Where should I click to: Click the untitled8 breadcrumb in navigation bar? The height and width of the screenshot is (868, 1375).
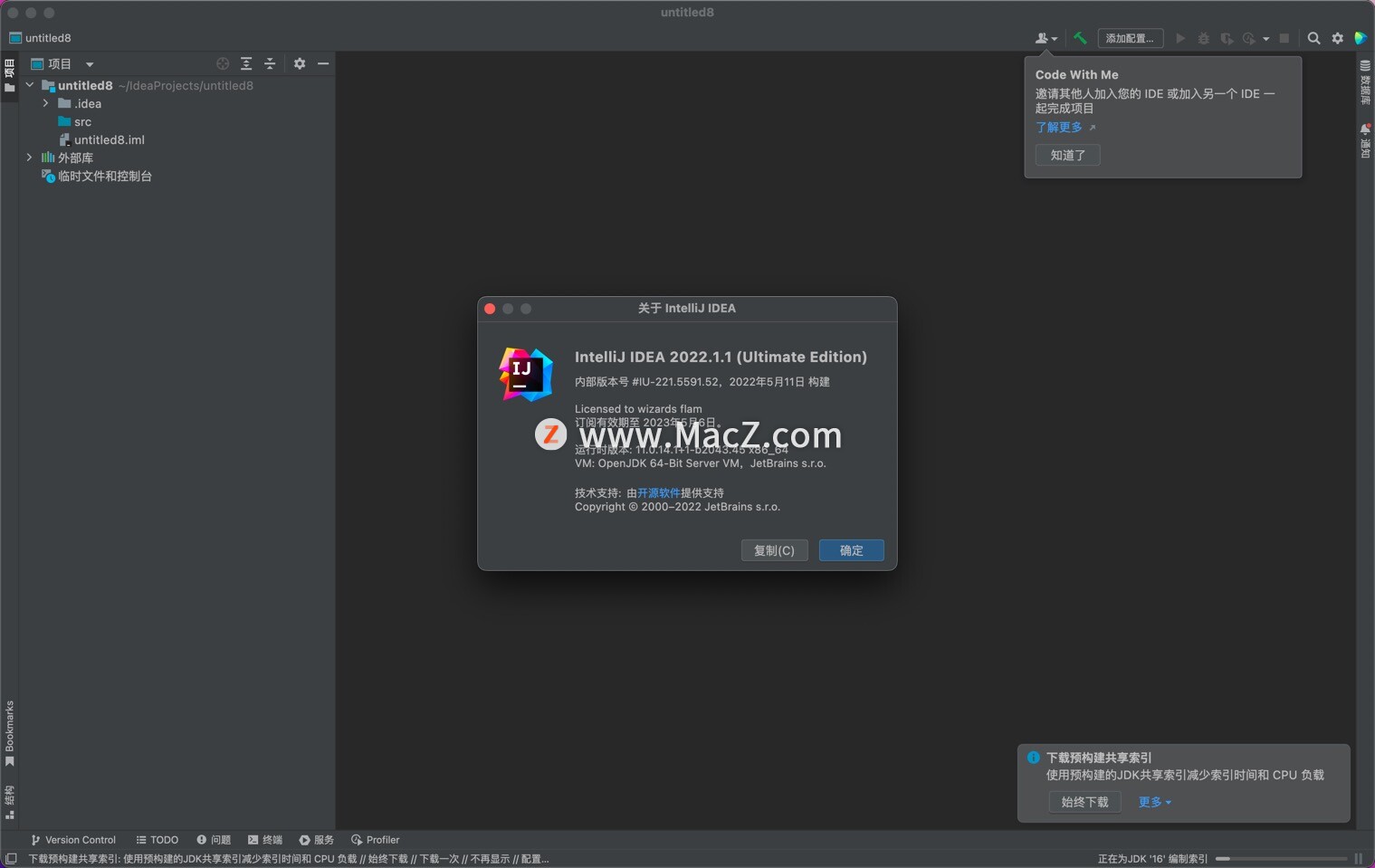41,38
